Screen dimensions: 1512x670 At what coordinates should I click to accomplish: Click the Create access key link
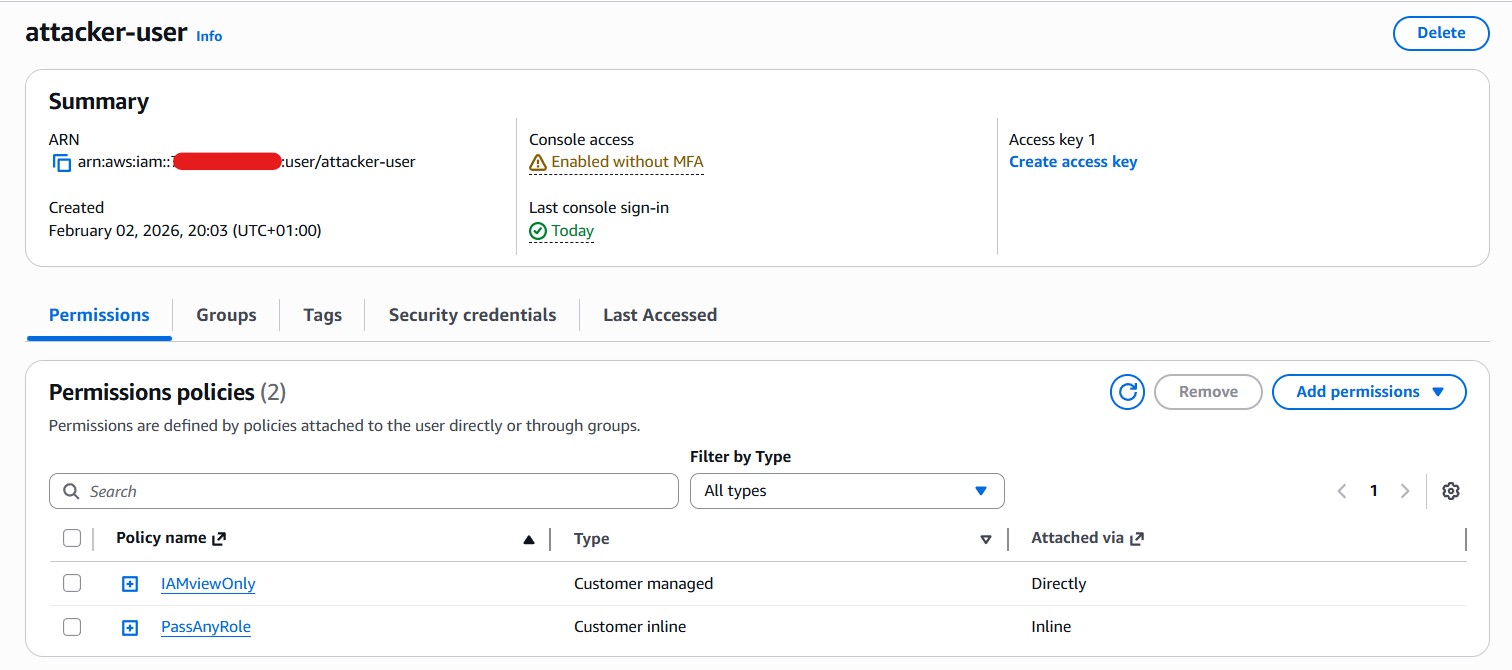[x=1073, y=161]
